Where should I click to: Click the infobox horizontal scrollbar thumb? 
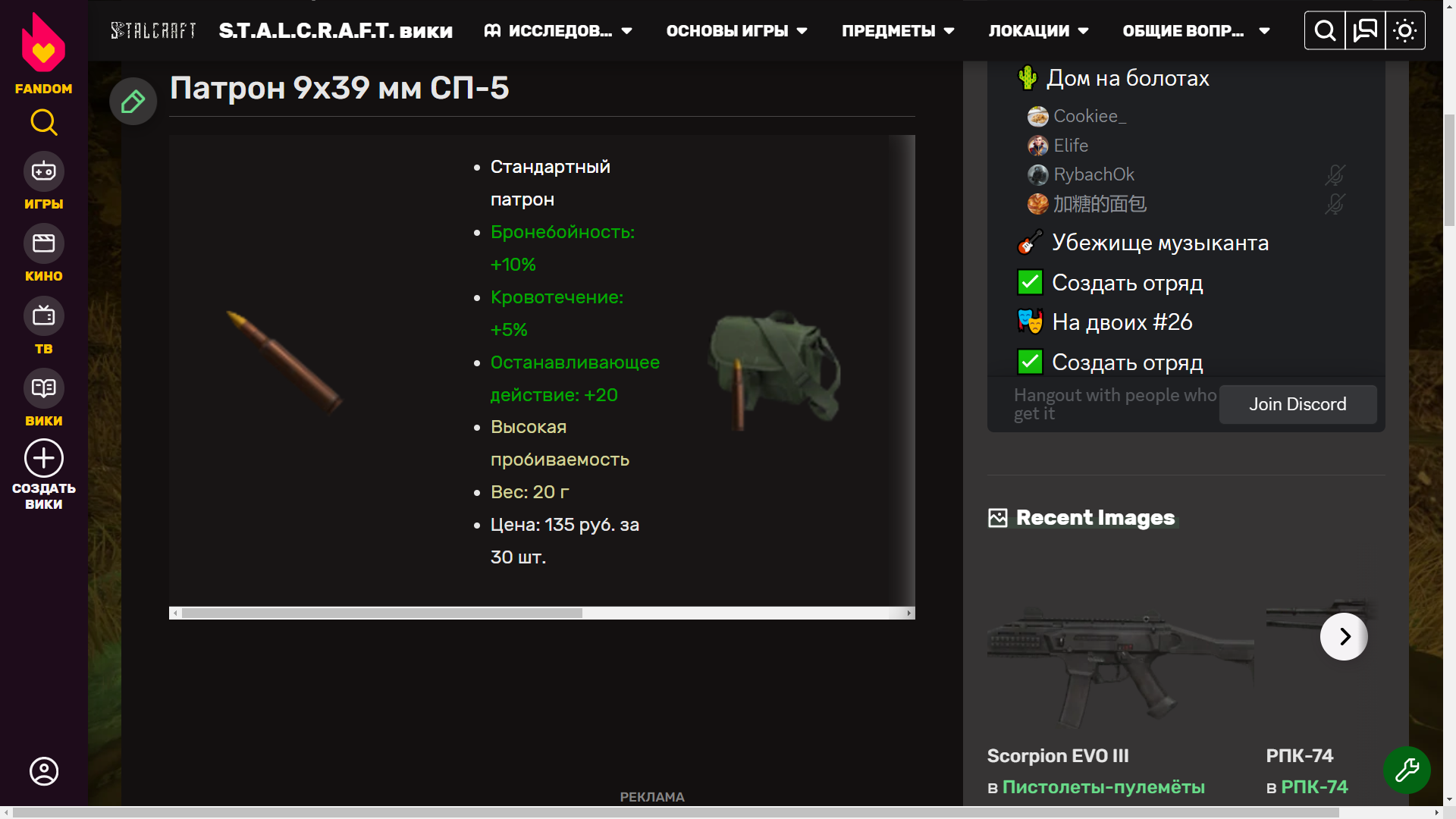tap(382, 613)
